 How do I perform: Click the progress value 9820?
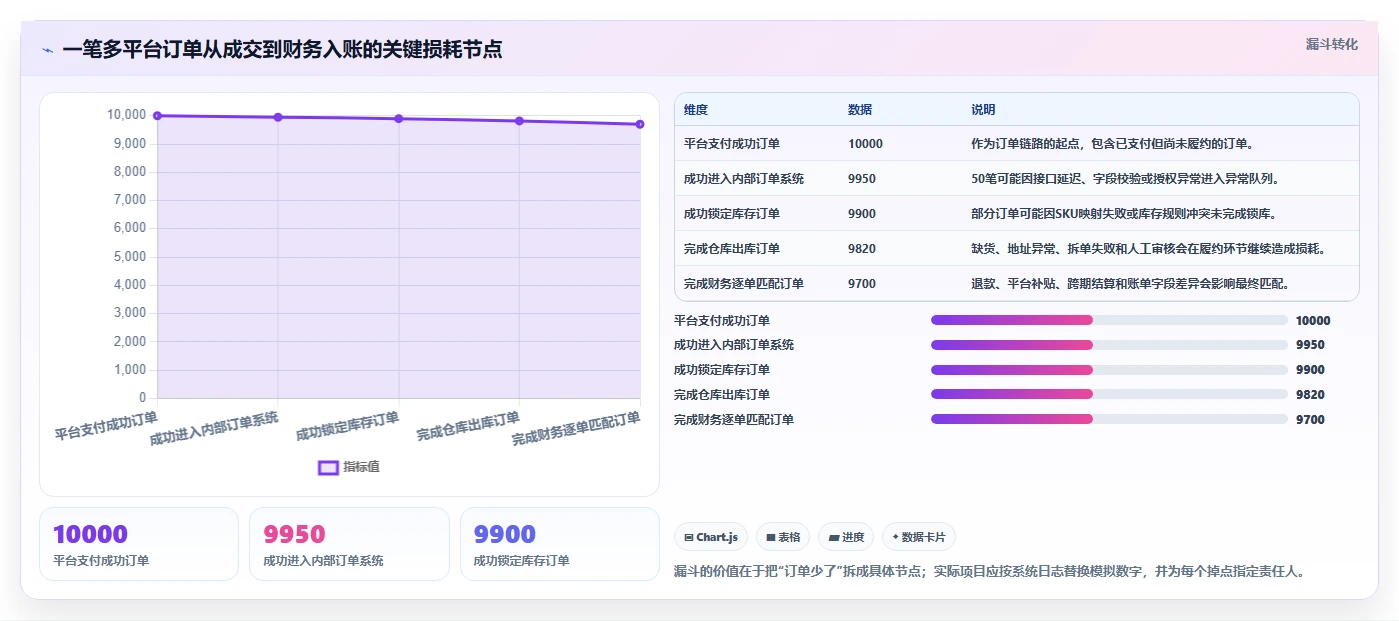(x=1310, y=395)
